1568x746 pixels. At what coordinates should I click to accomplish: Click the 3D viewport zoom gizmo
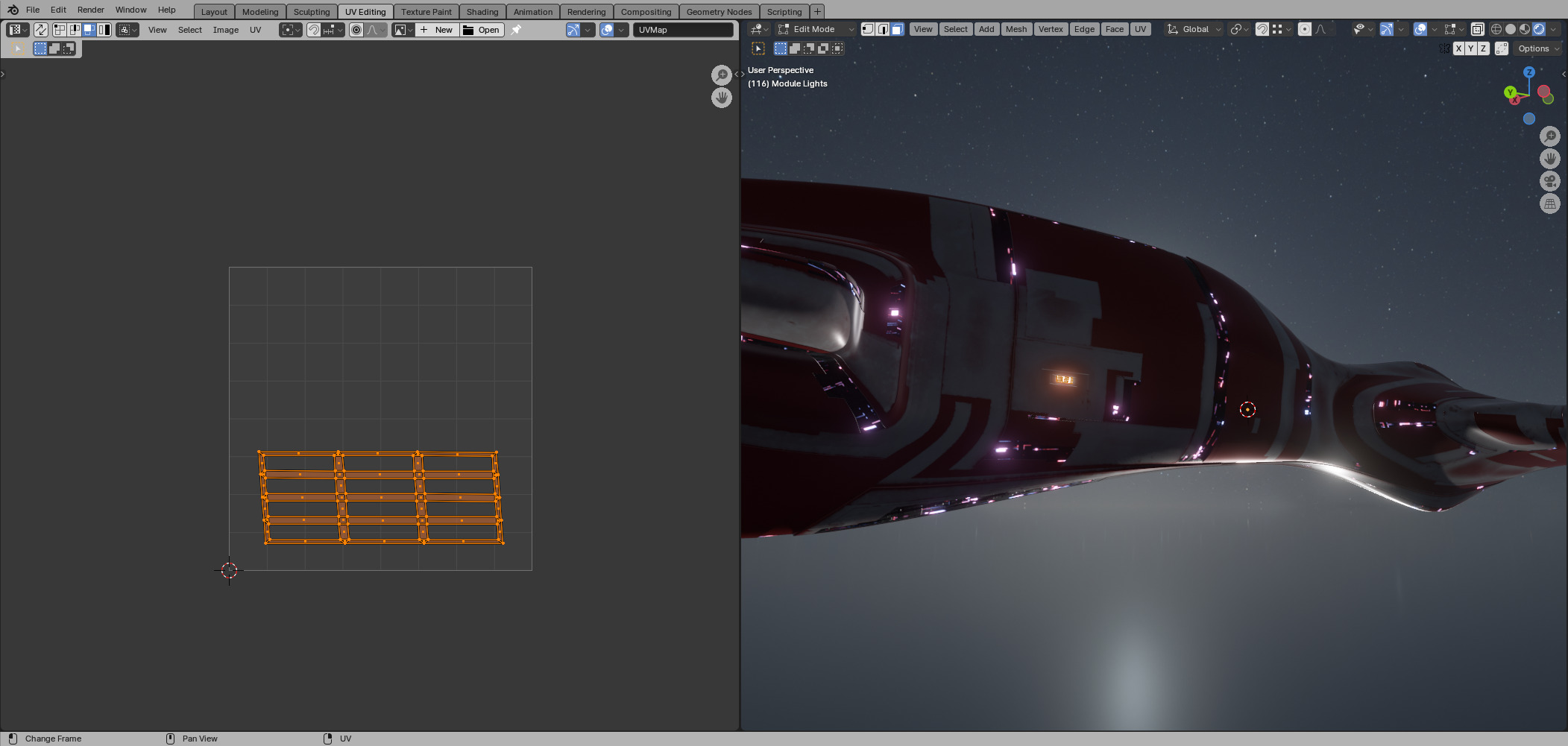(x=1550, y=136)
